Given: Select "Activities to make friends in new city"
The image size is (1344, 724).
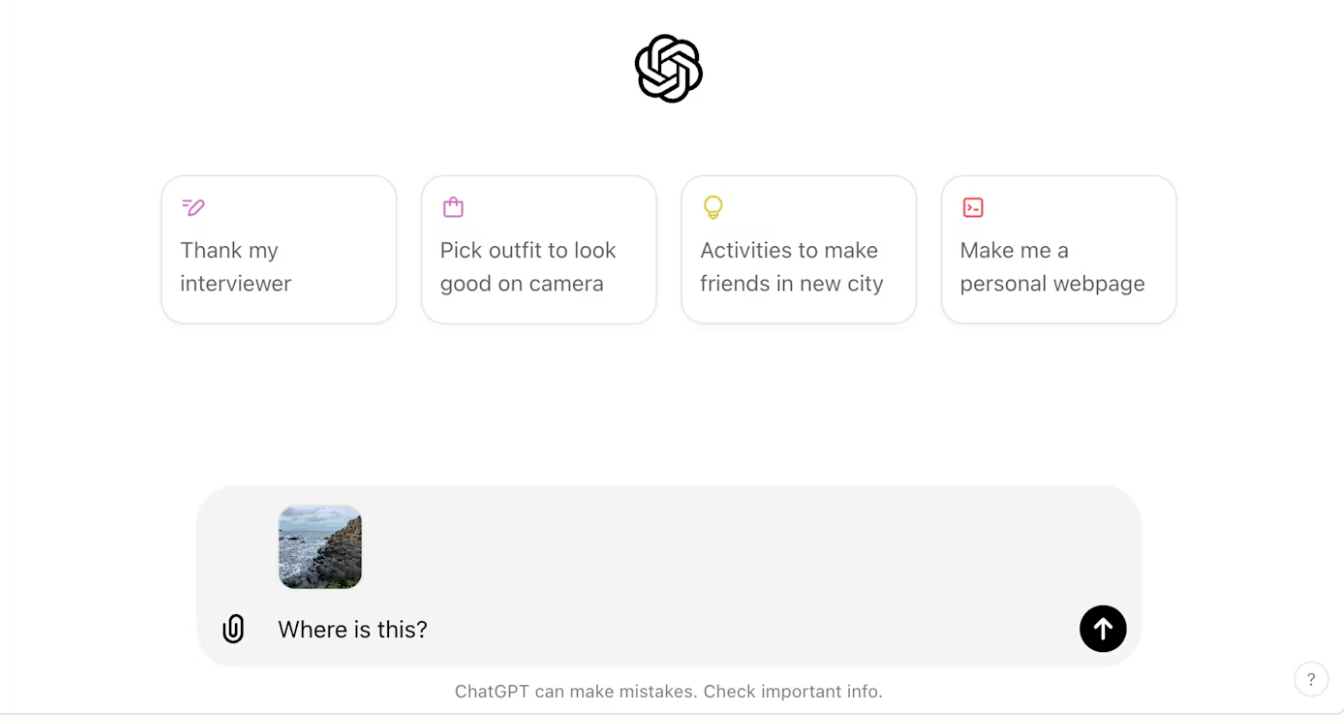Looking at the screenshot, I should coord(791,267).
